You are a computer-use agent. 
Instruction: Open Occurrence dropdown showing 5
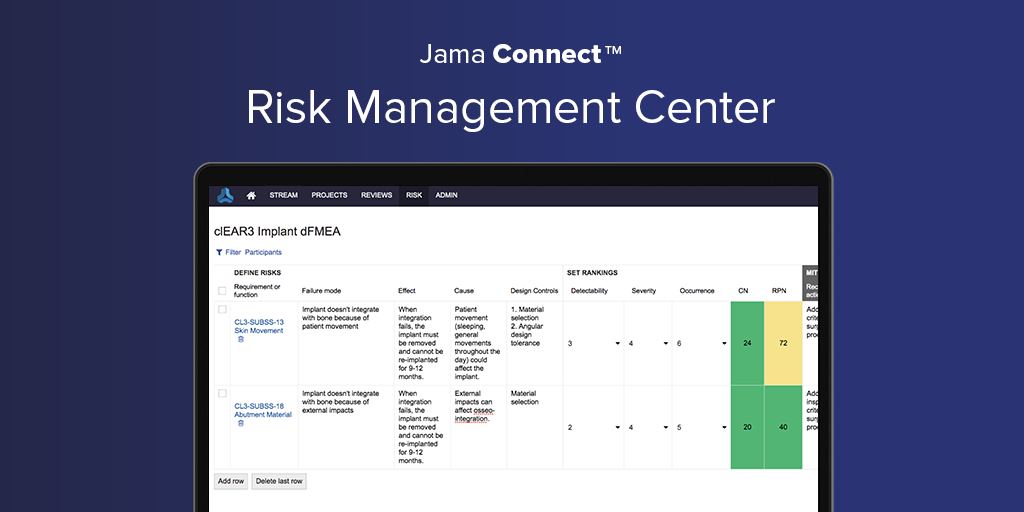tap(701, 427)
